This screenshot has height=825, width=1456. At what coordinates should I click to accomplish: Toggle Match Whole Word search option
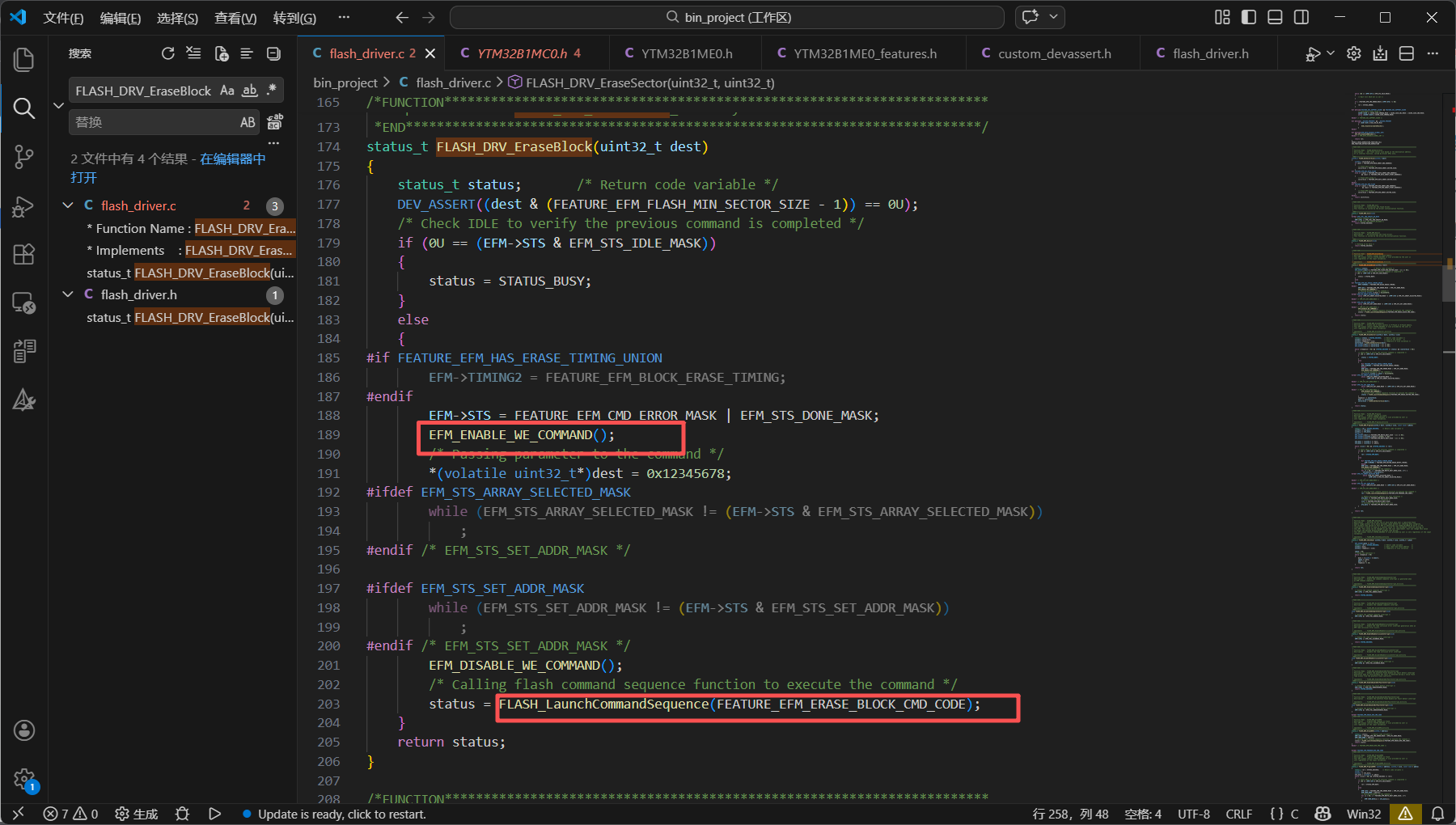click(250, 91)
